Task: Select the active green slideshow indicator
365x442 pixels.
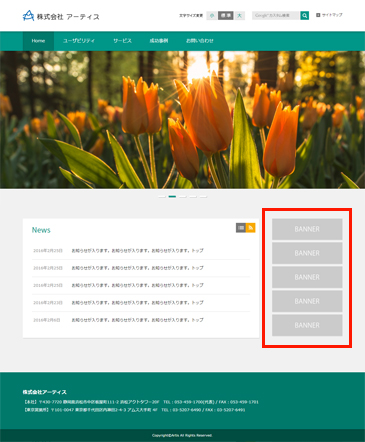Action: [x=172, y=197]
